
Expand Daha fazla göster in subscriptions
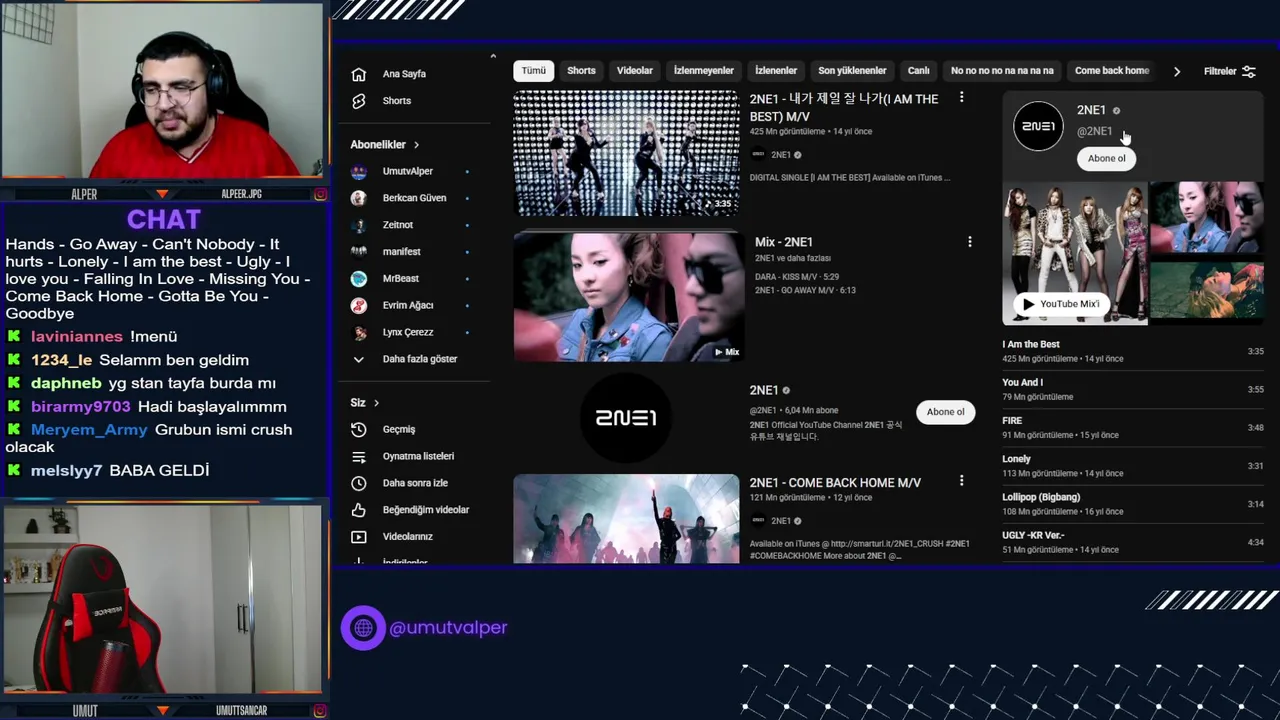(x=404, y=359)
